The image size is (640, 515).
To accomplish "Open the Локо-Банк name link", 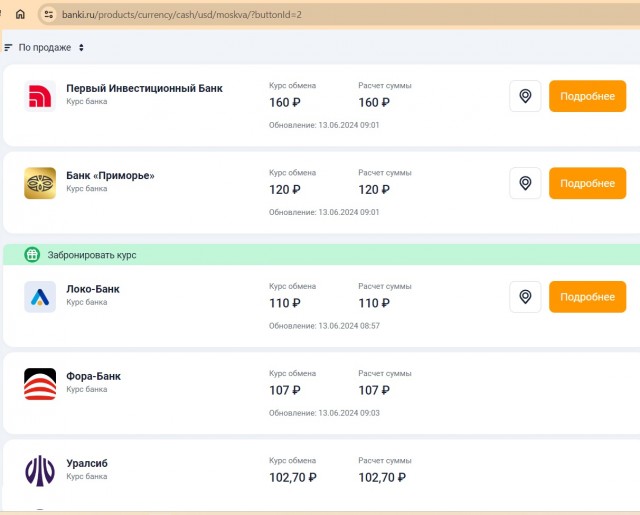I will coord(93,289).
